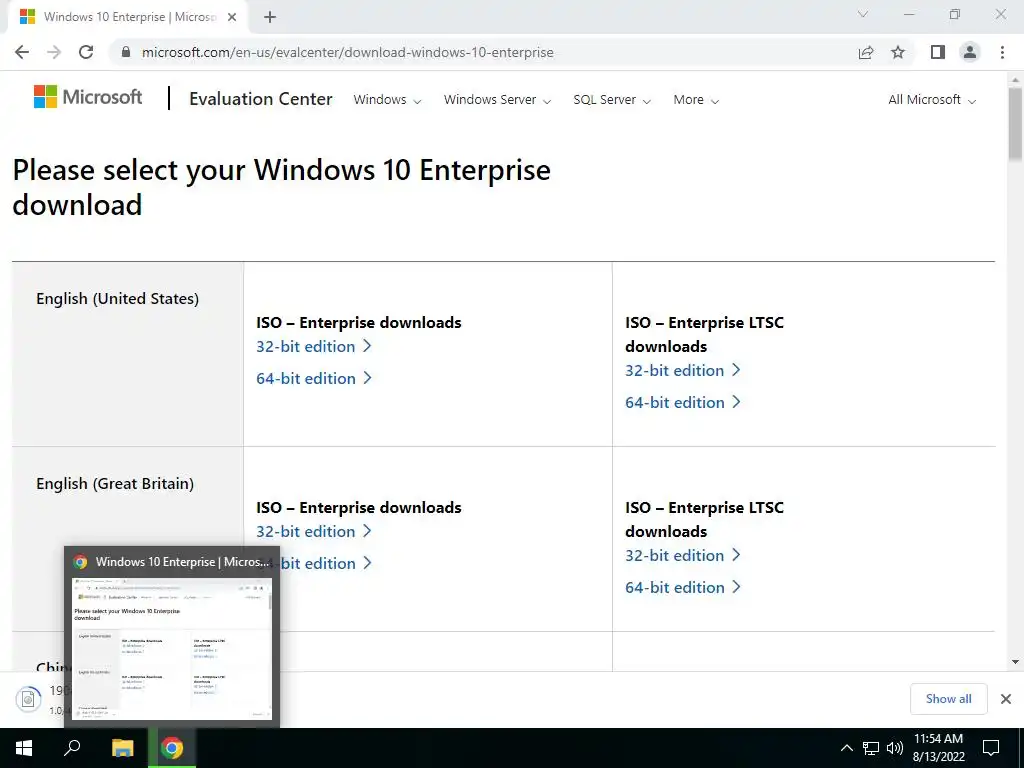Viewport: 1024px width, 768px height.
Task: Expand the Windows Server menu
Action: click(498, 100)
